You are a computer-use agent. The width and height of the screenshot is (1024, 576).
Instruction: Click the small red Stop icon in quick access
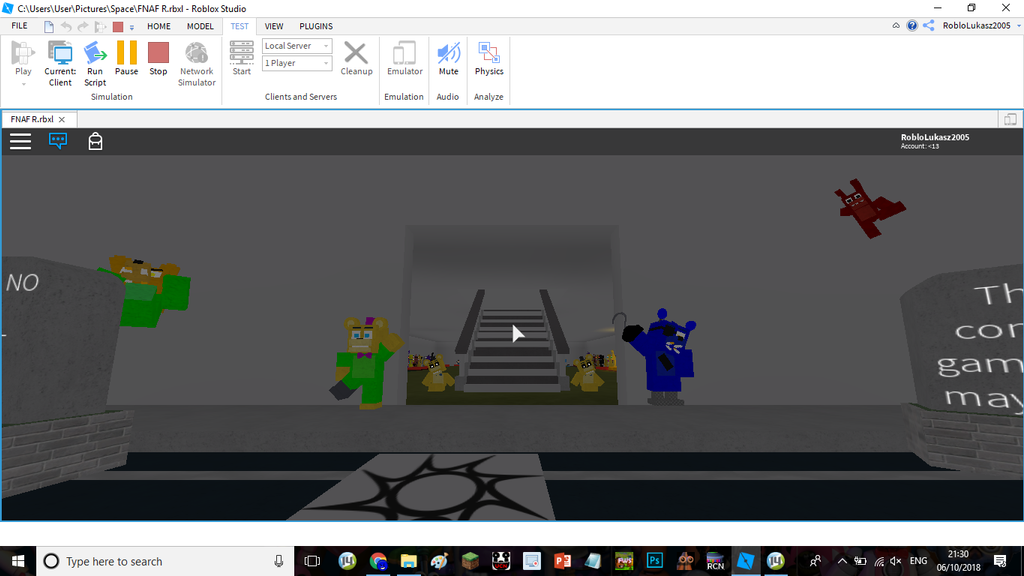[118, 27]
